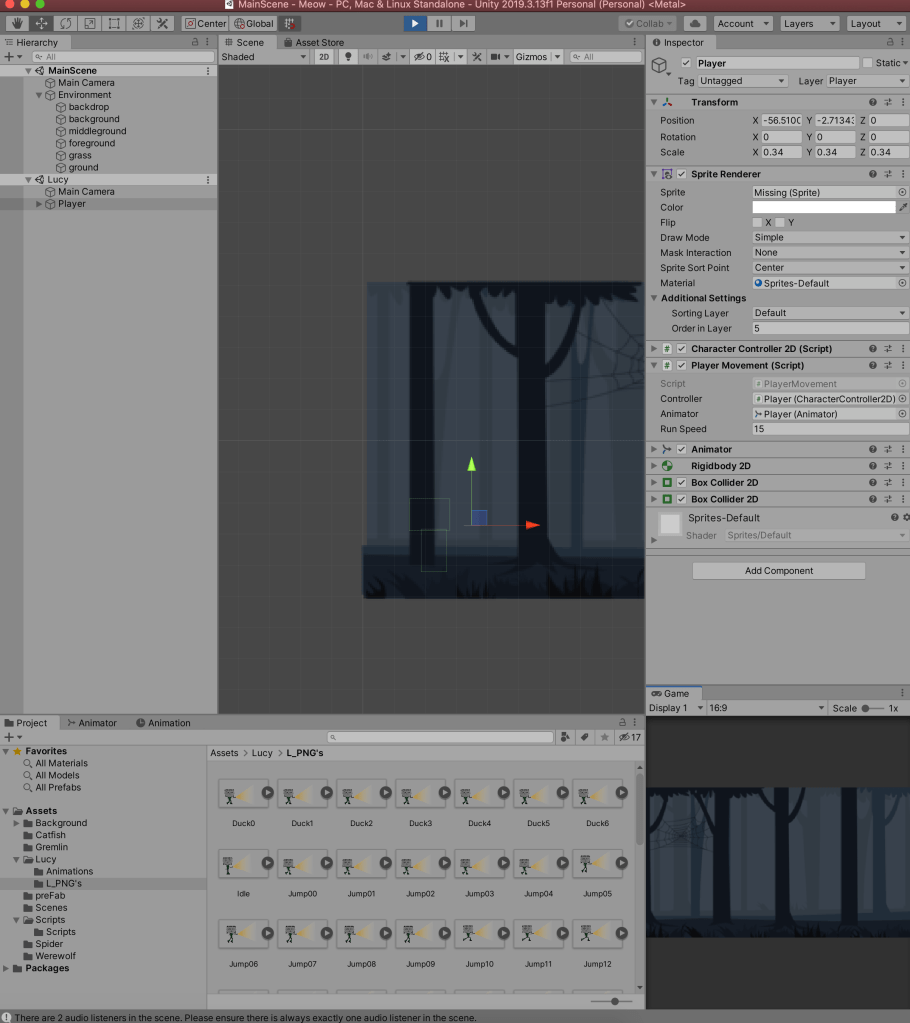Select the Rotate tool

(x=66, y=23)
